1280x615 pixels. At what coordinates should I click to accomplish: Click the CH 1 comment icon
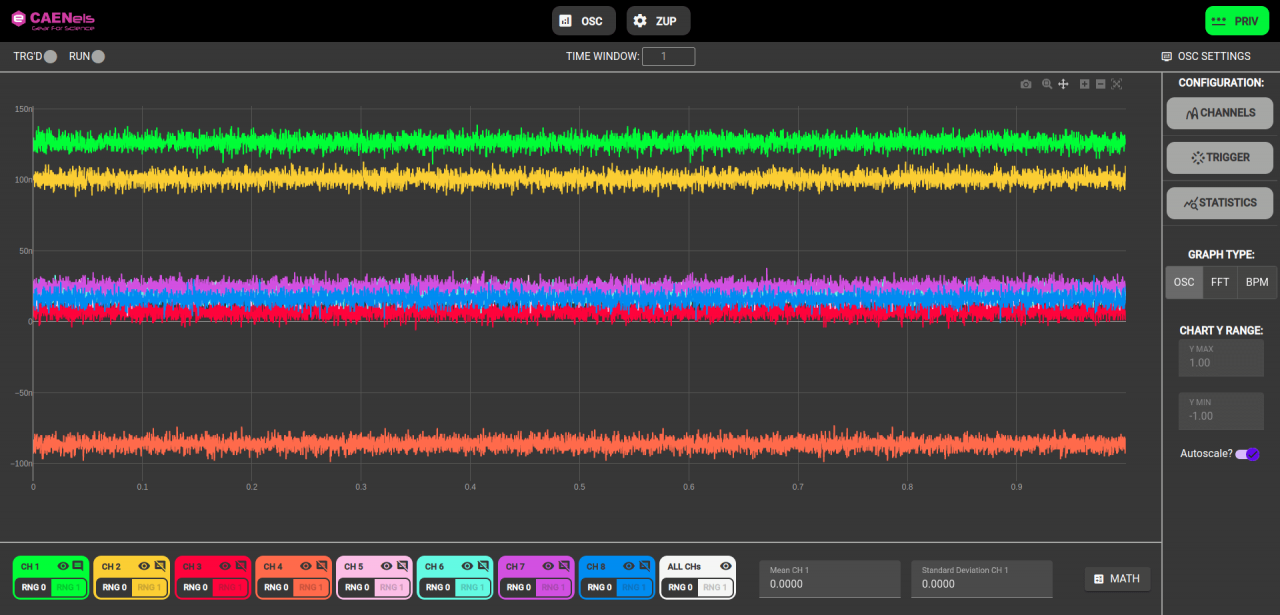pos(78,566)
